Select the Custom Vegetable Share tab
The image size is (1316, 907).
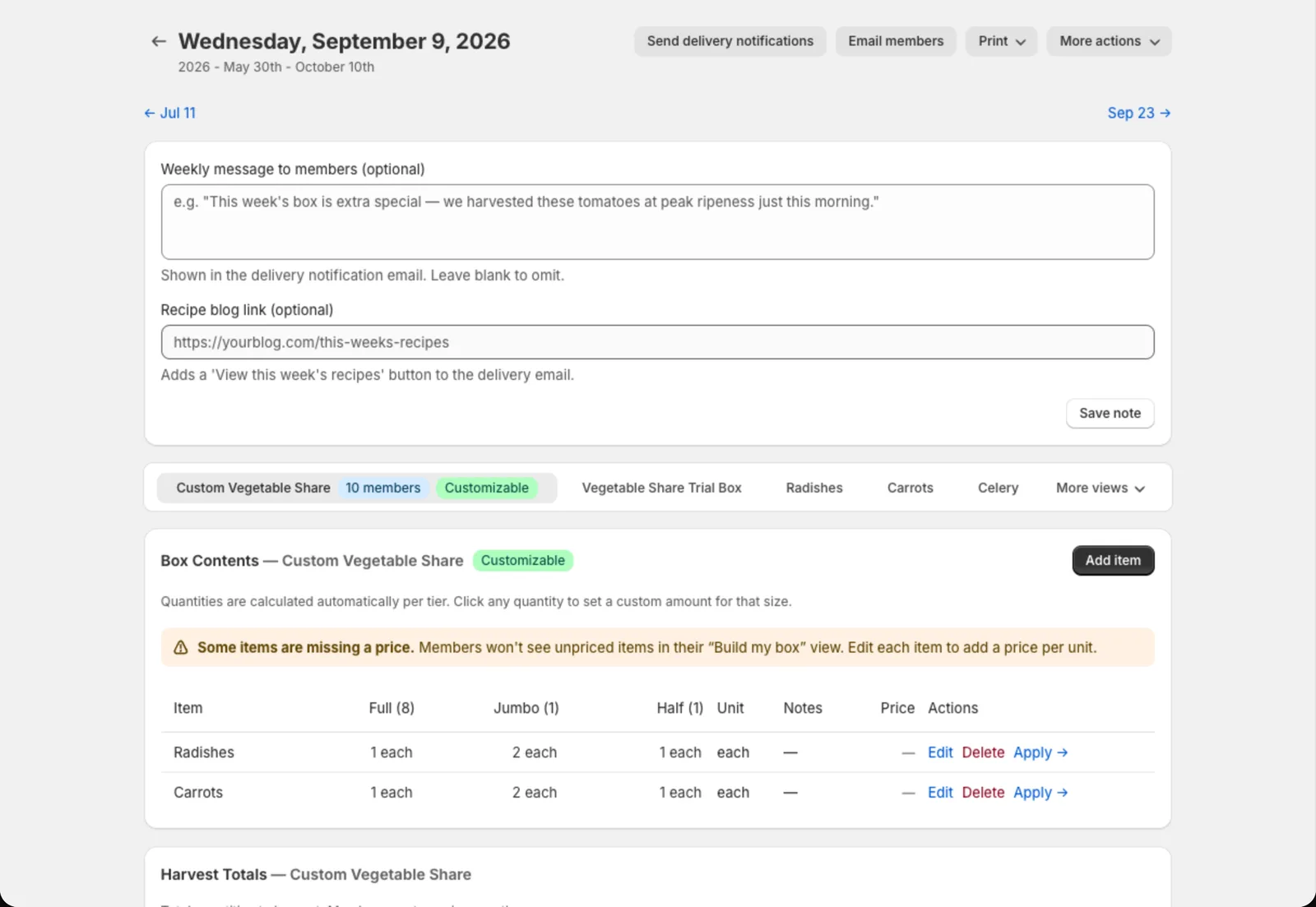357,488
